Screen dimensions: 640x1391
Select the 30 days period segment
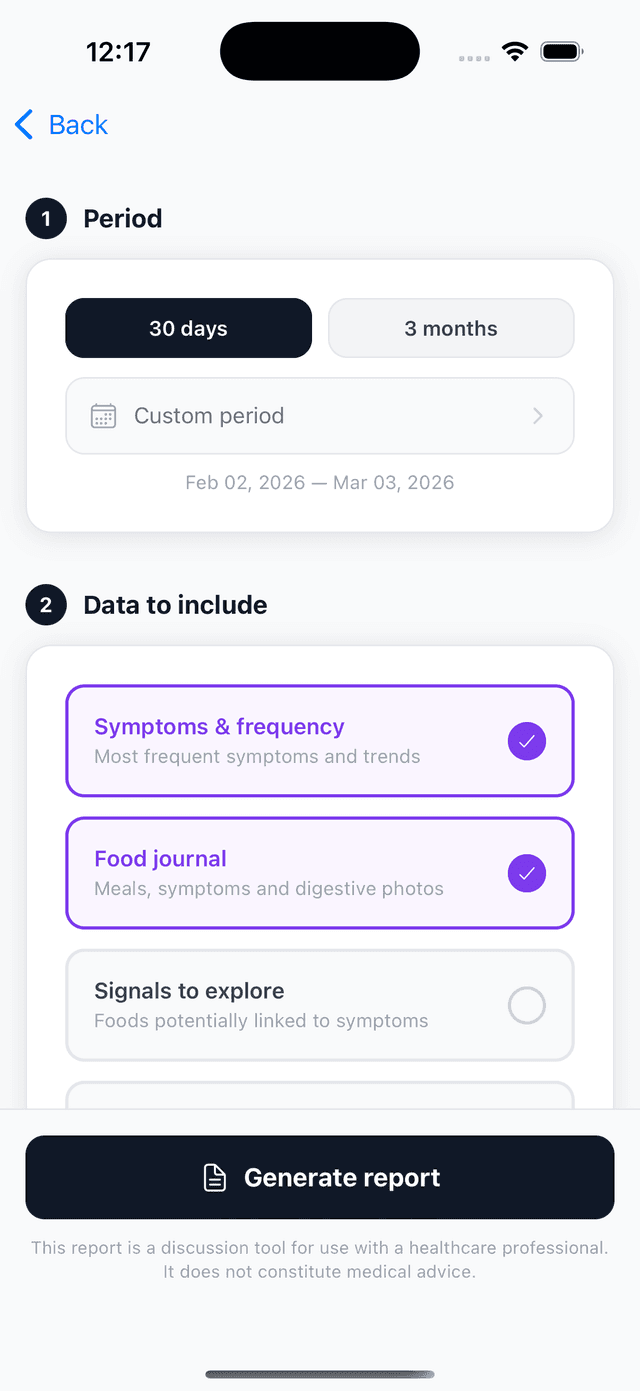188,328
